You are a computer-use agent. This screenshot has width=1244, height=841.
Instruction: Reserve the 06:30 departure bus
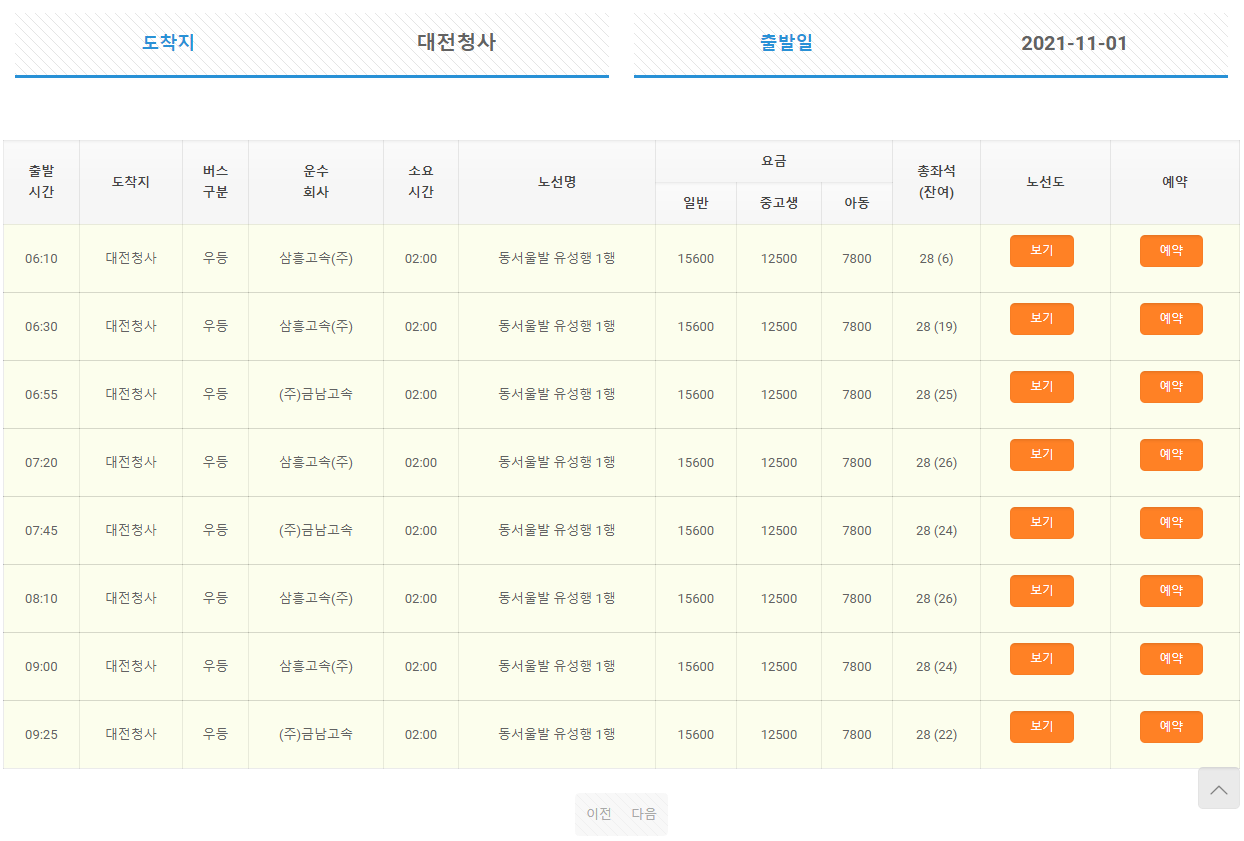[1171, 319]
